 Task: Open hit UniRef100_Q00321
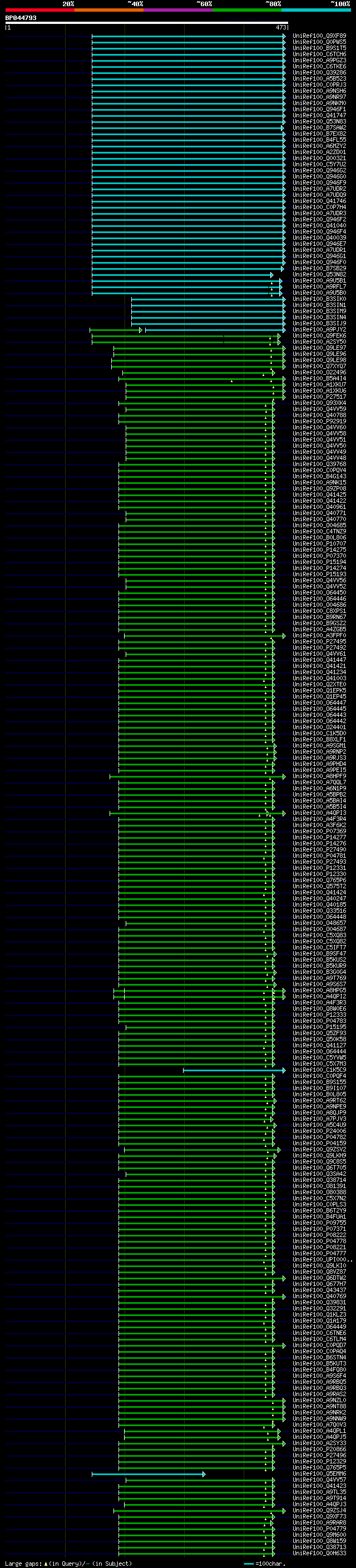tap(319, 159)
